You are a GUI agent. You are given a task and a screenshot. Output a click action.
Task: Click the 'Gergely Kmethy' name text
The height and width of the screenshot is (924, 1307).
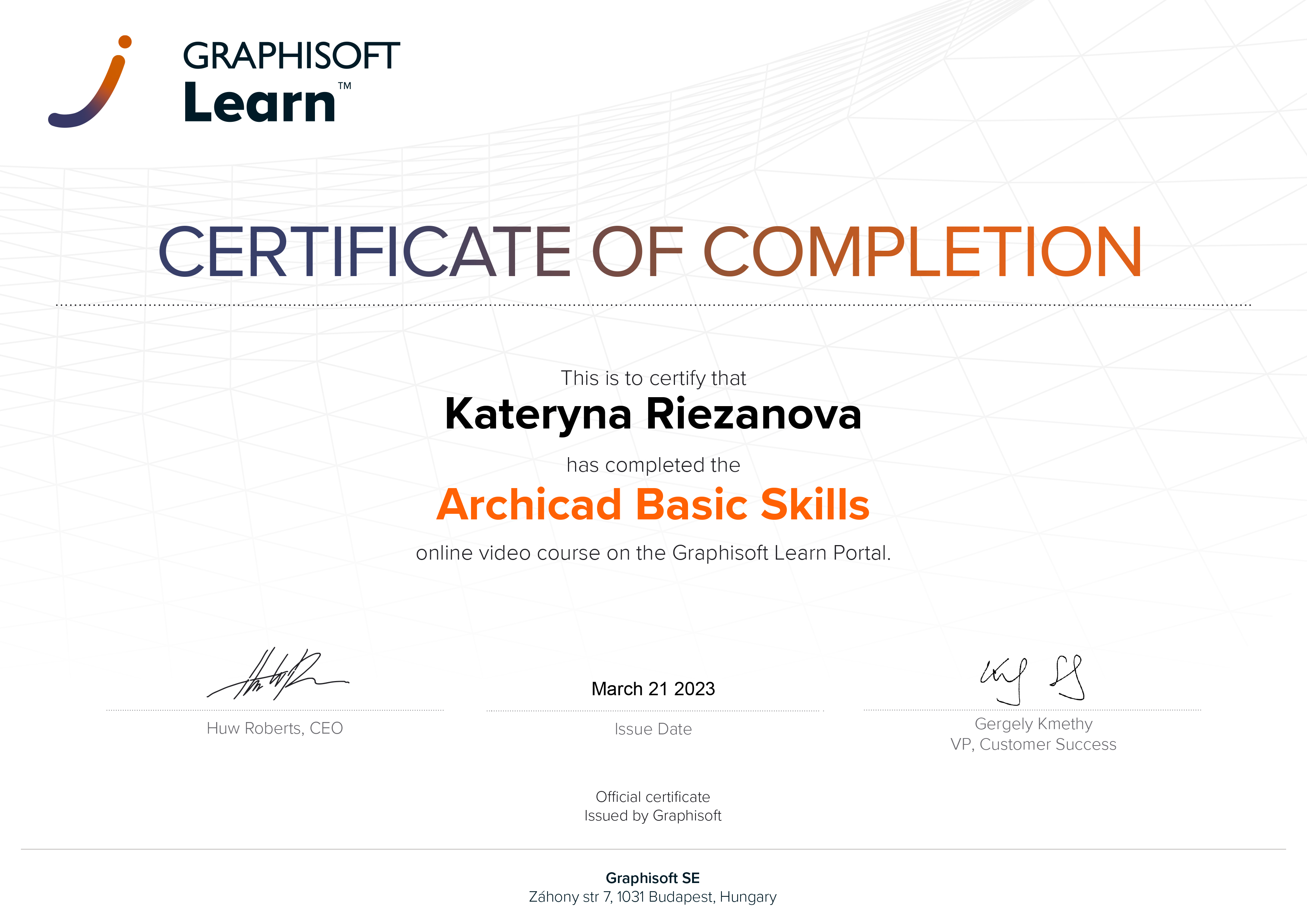[x=1033, y=724]
